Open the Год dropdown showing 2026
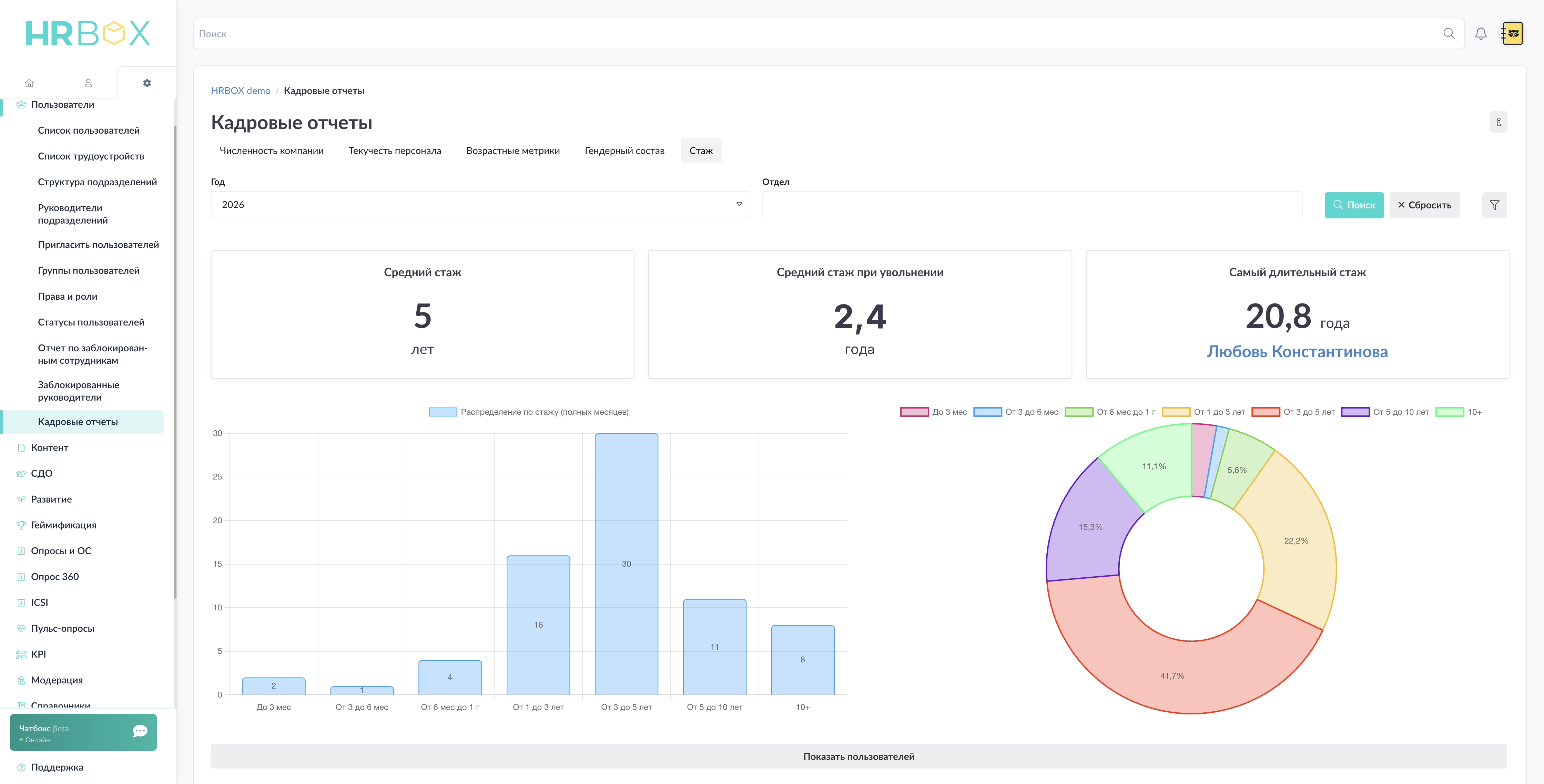 point(481,205)
